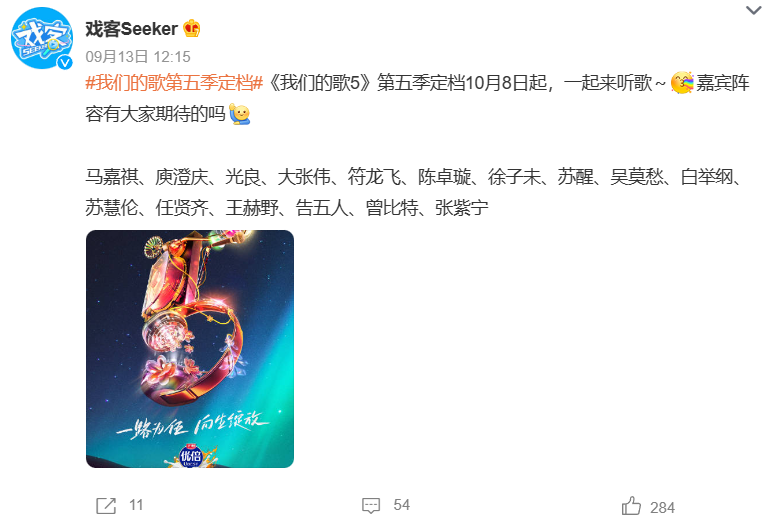Viewport: 777px width, 525px height.
Task: Open comments via speech bubble icon
Action: tap(371, 506)
